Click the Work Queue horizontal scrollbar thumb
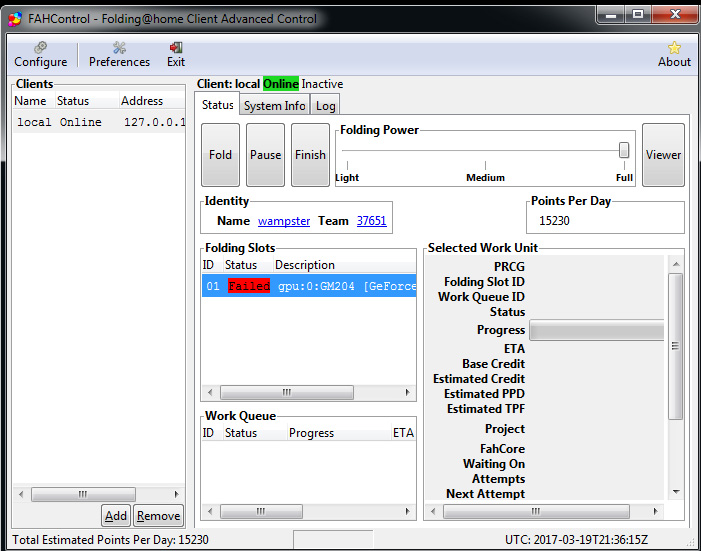Image resolution: width=701 pixels, height=551 pixels. coord(261,511)
